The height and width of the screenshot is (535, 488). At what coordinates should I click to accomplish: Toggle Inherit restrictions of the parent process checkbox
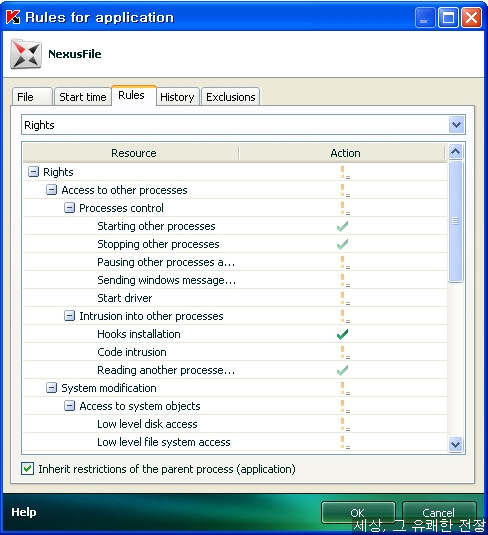(x=27, y=469)
